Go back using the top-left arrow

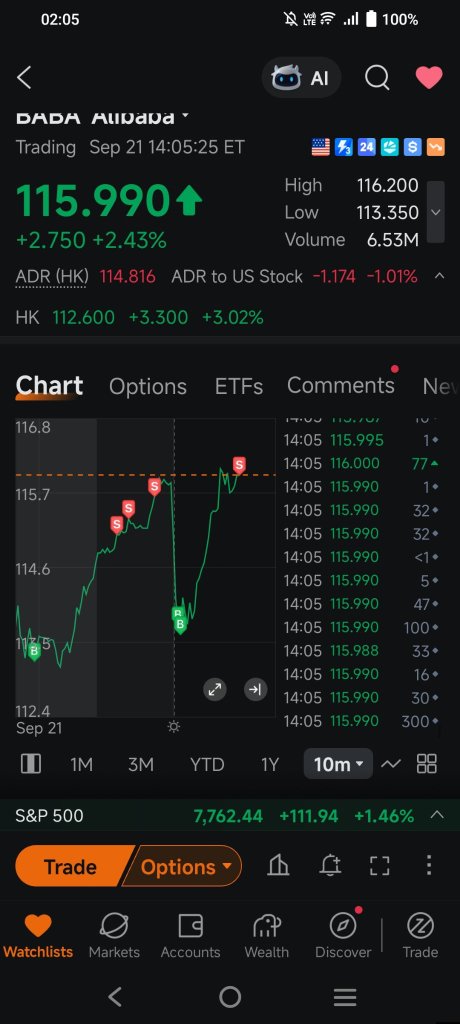[x=24, y=78]
